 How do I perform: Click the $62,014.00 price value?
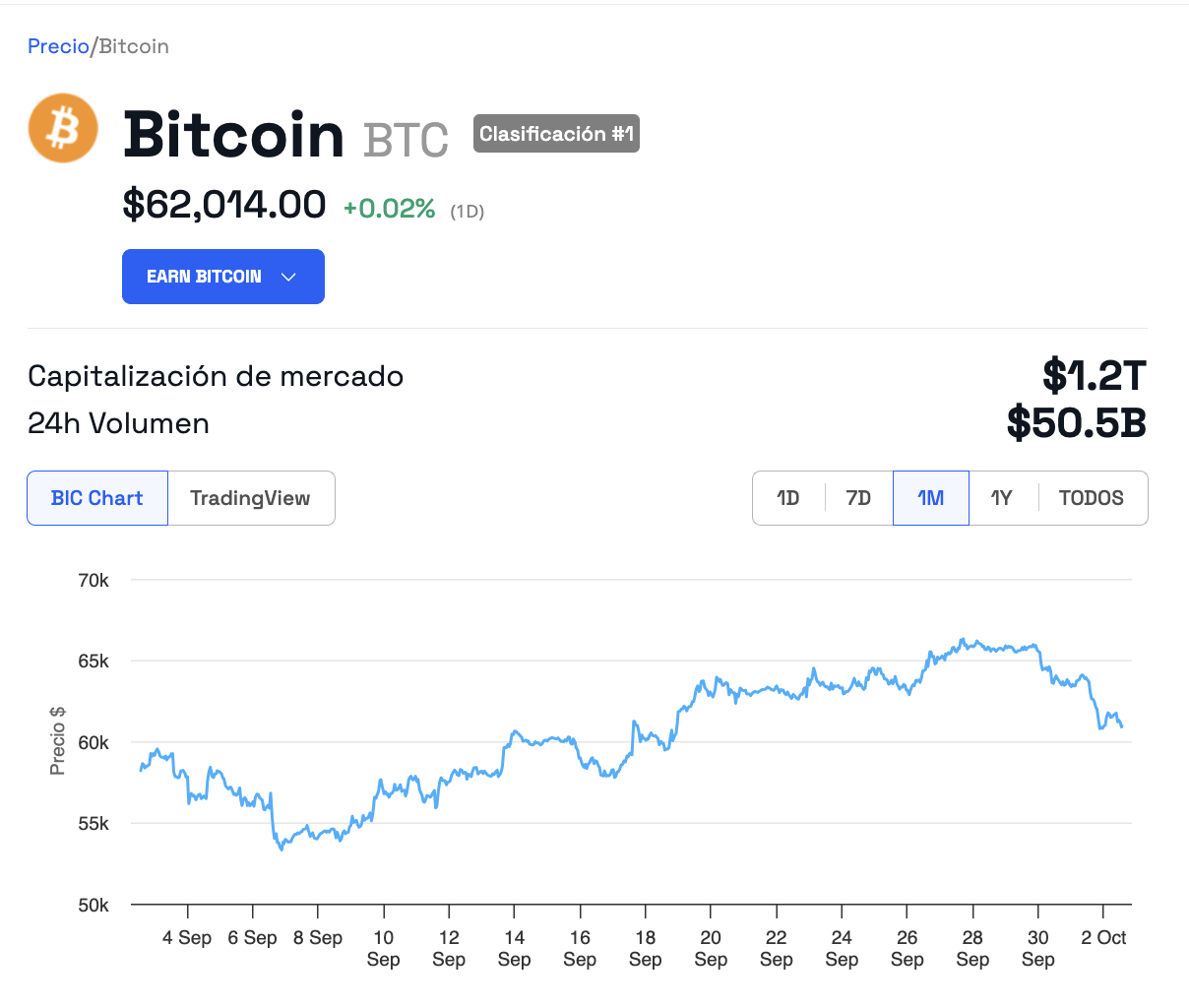tap(224, 205)
